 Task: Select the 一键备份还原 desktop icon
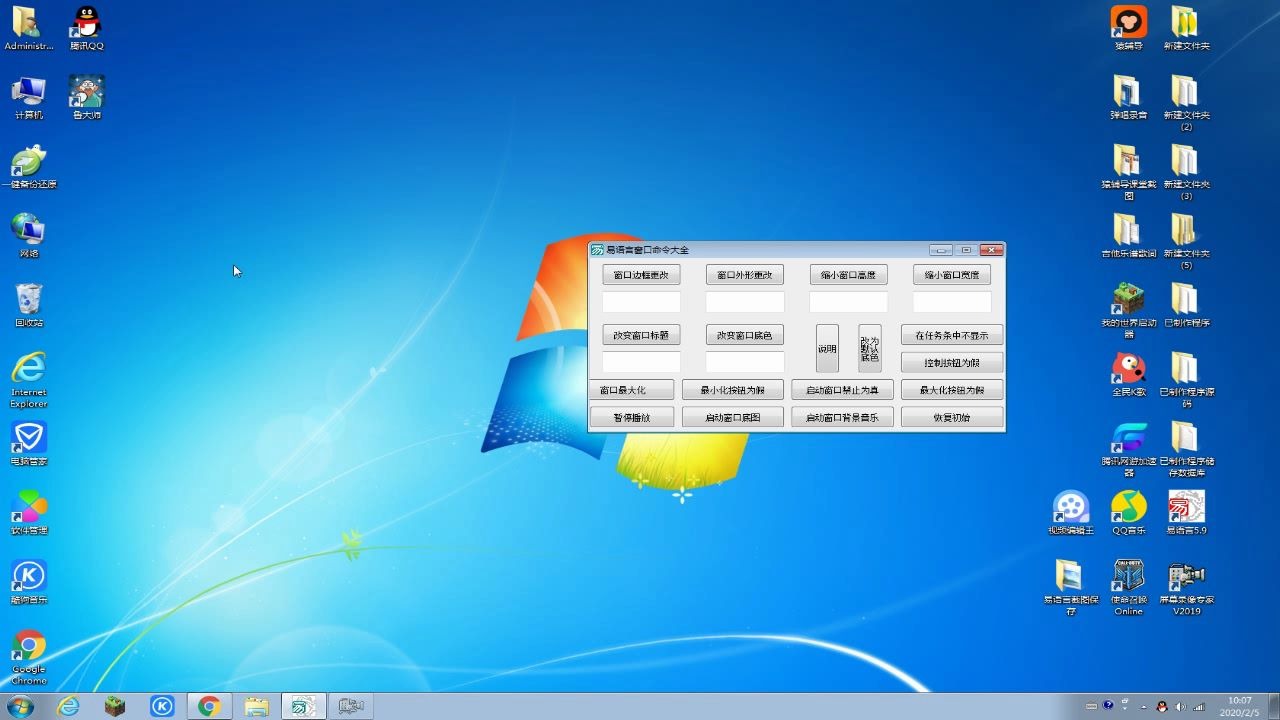28,167
